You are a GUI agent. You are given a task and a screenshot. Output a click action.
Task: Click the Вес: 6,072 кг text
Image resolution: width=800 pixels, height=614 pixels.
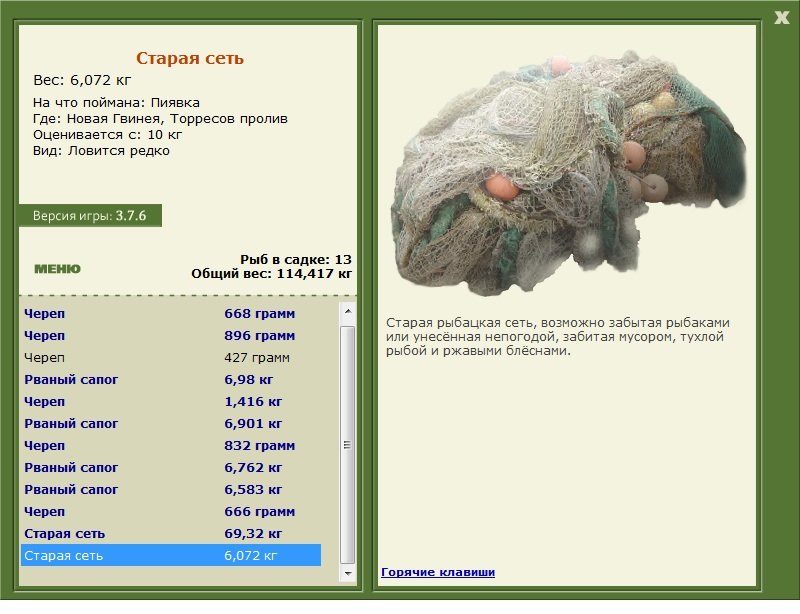coord(82,80)
